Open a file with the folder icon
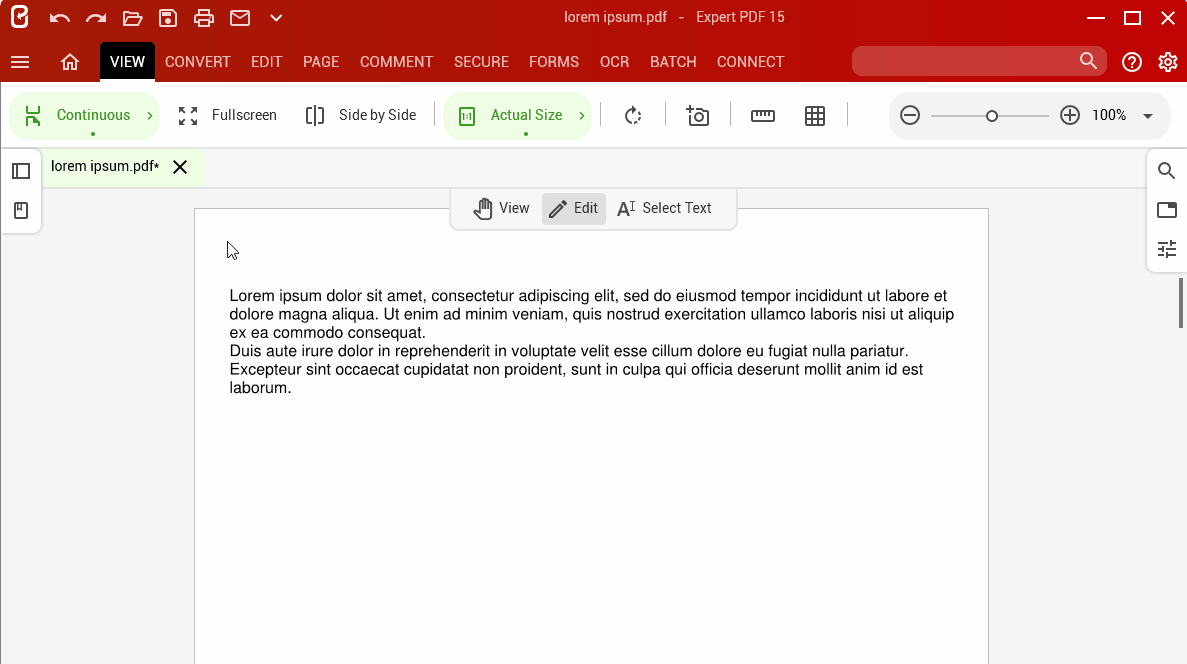Viewport: 1187px width, 664px height. 132,18
